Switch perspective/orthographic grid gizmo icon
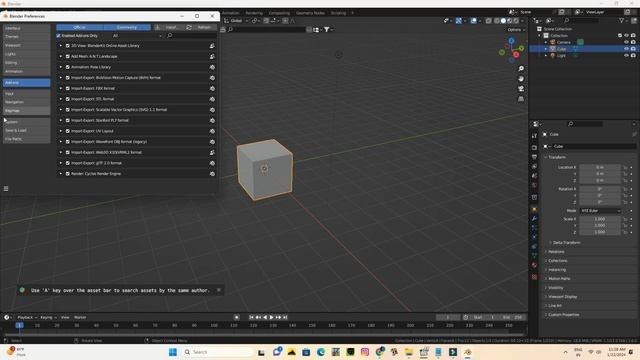This screenshot has width=640, height=360. point(521,99)
